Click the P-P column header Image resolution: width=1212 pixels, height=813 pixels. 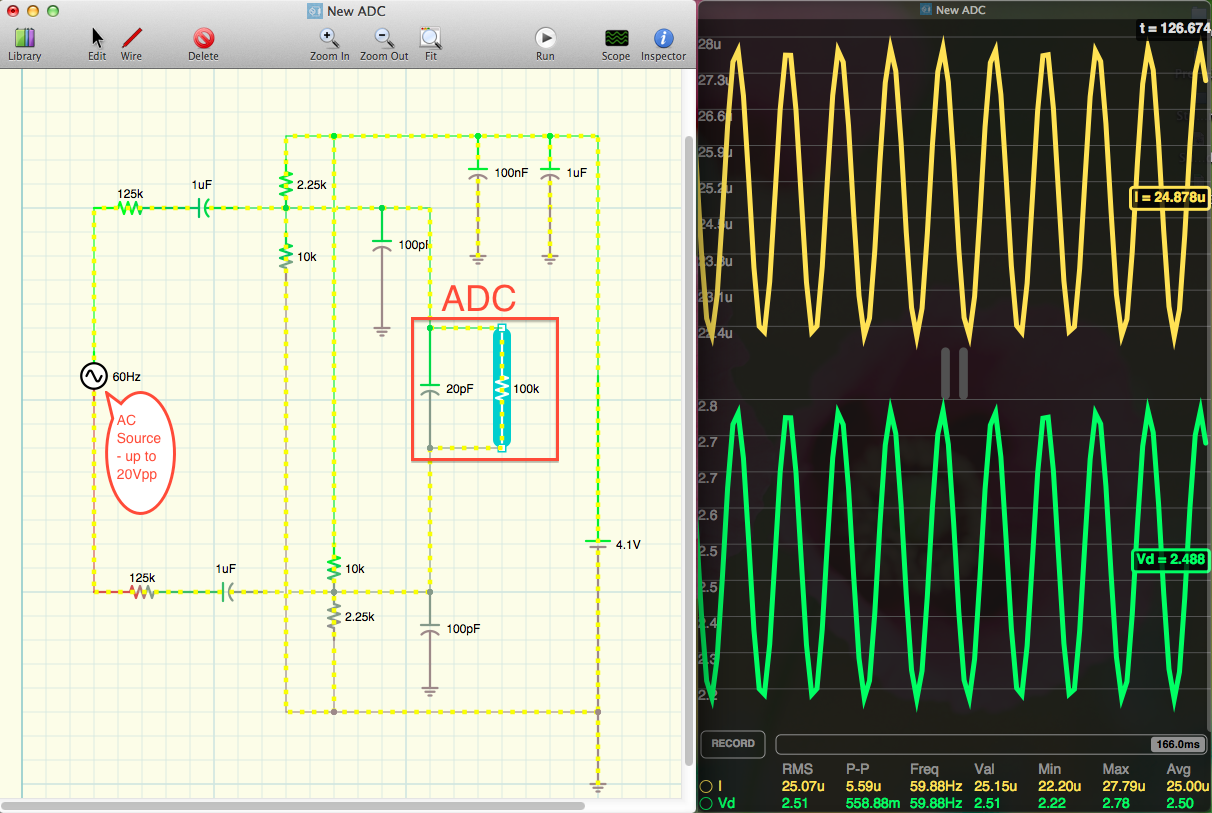[860, 769]
